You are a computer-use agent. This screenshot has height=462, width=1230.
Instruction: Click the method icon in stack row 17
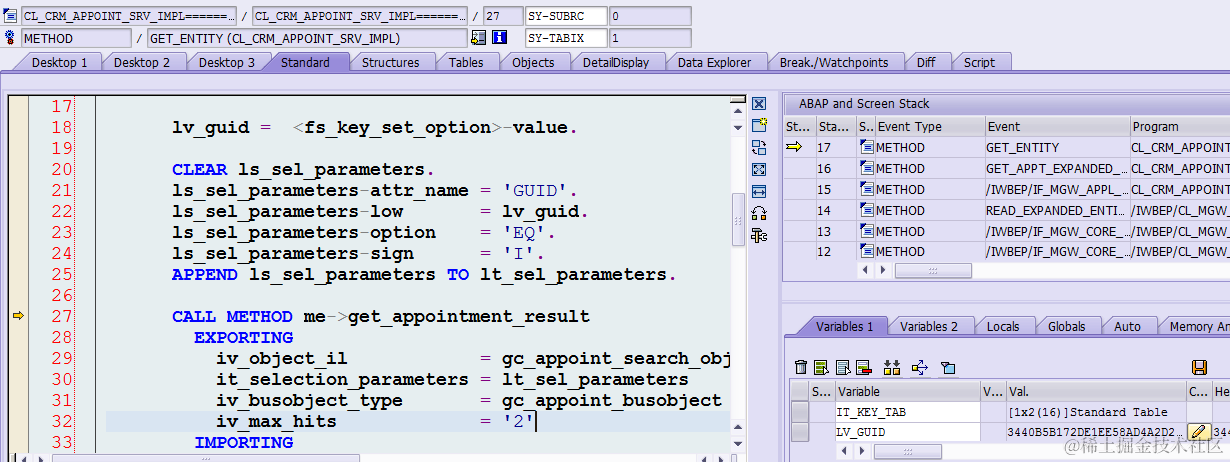click(866, 147)
